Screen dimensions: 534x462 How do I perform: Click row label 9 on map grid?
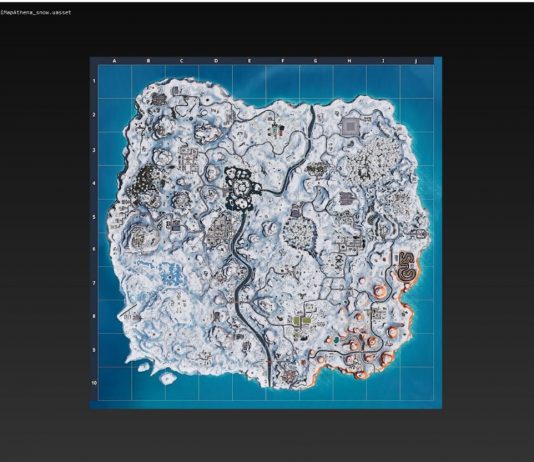coord(94,350)
